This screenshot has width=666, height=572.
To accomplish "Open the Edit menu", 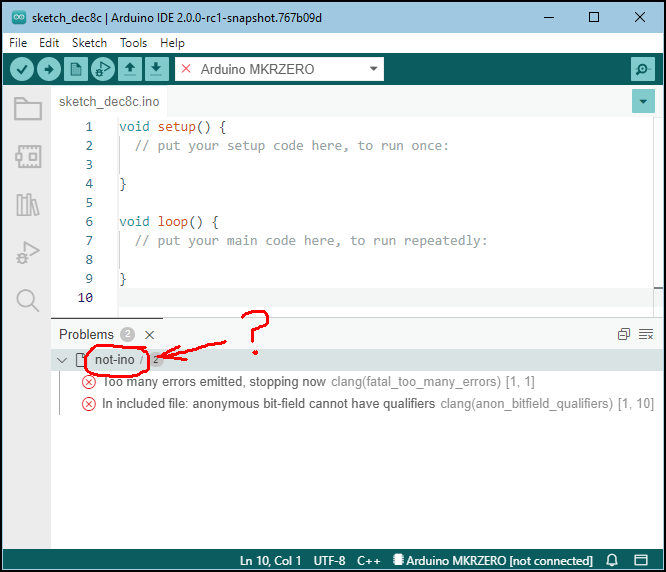I will tap(49, 43).
